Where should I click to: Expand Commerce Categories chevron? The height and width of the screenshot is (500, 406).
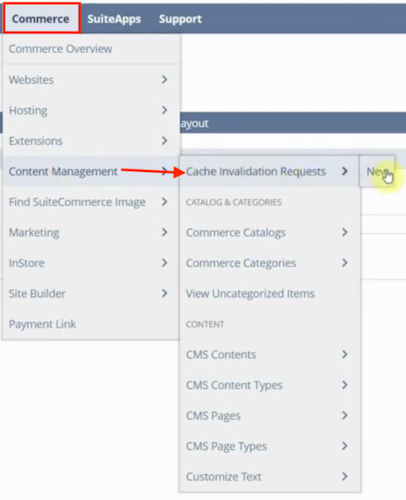(x=345, y=263)
